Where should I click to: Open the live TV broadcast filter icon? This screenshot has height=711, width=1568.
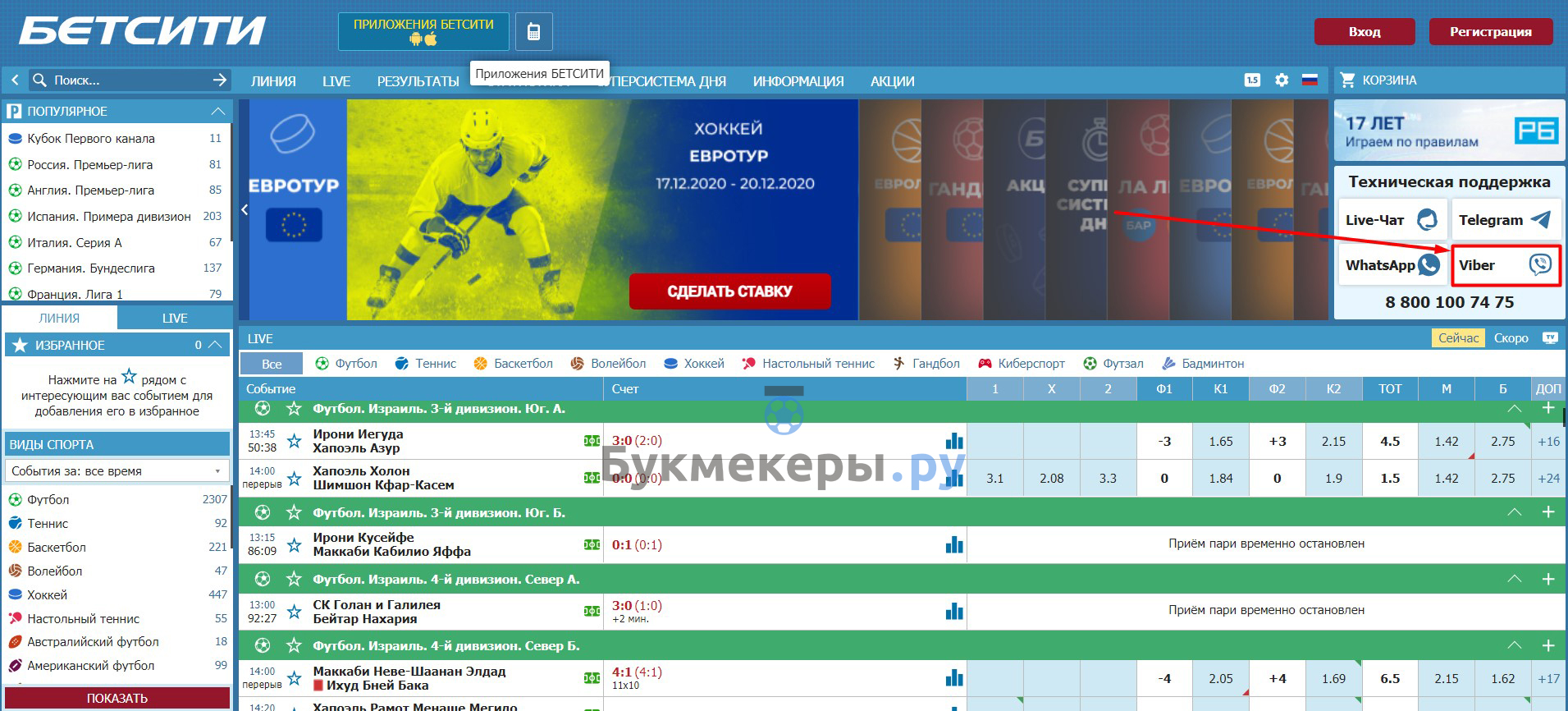(1550, 338)
